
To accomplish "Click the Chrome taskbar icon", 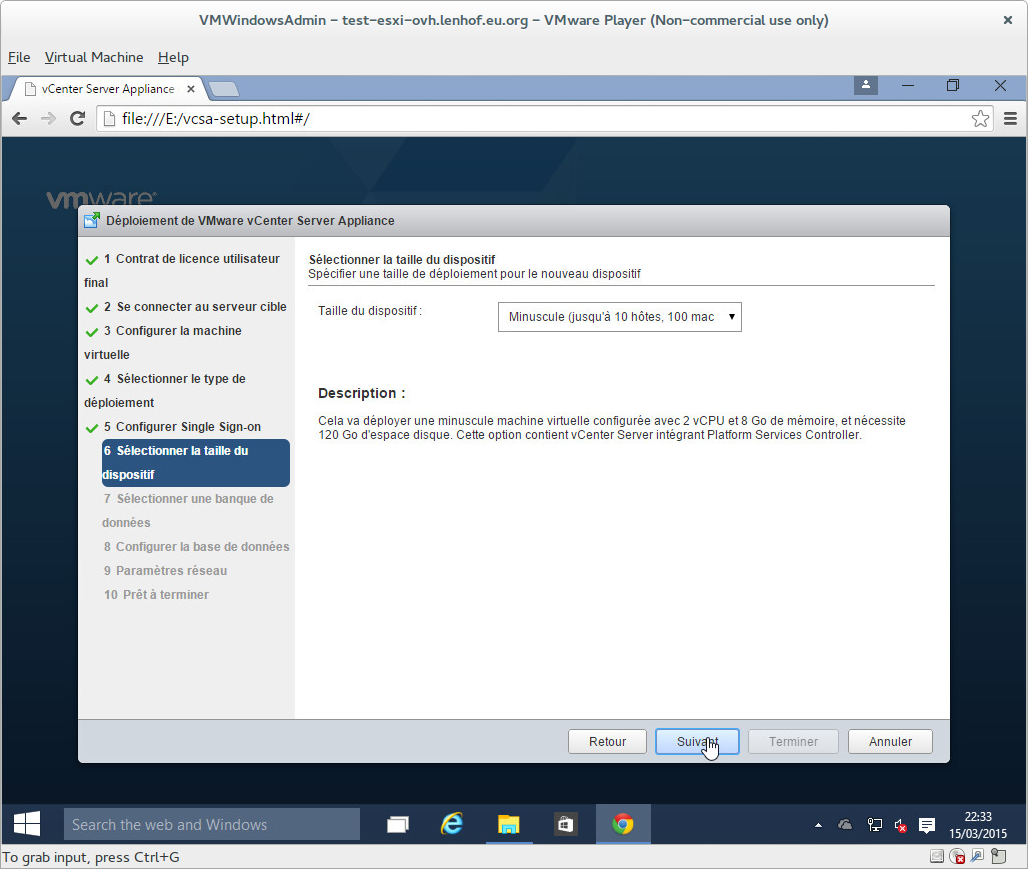I will [623, 824].
